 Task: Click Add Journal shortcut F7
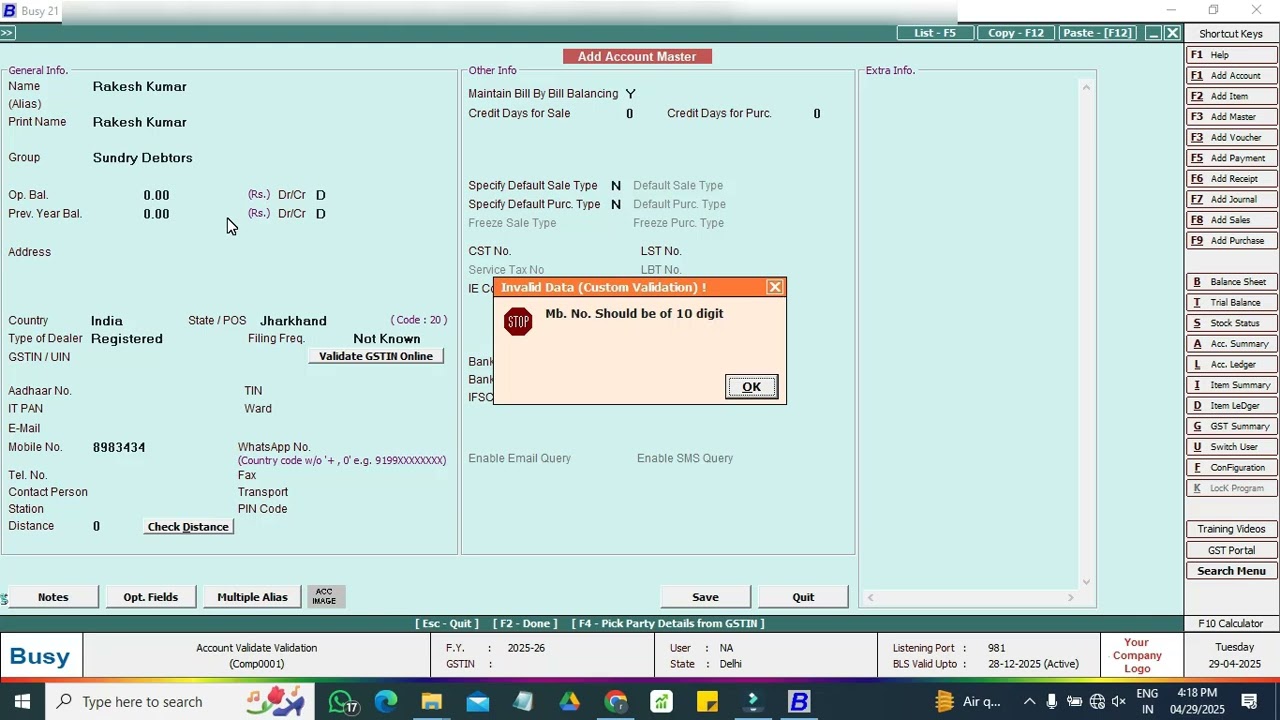1231,199
